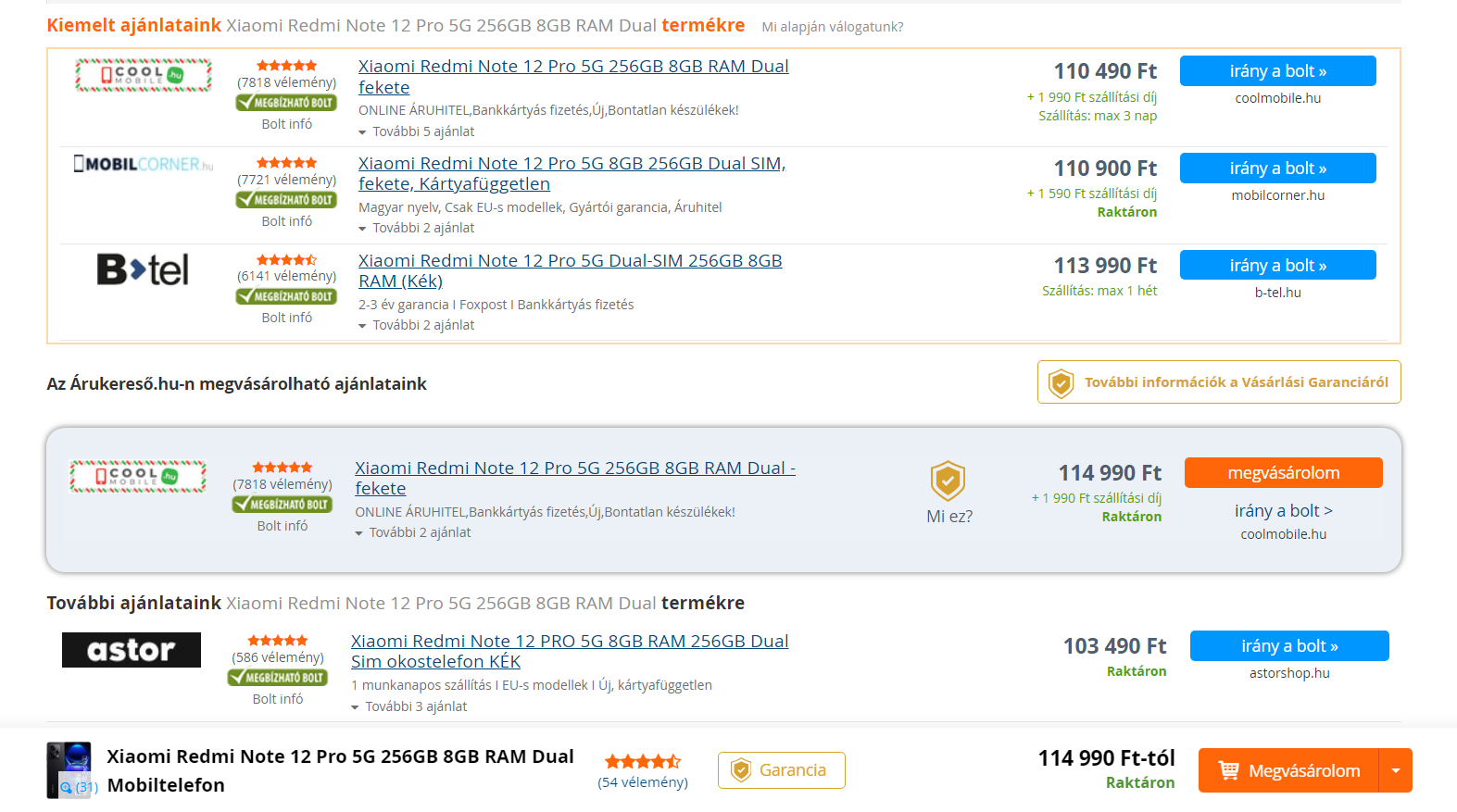The image size is (1457, 812).
Task: Click the astor shop logo
Action: click(x=132, y=650)
